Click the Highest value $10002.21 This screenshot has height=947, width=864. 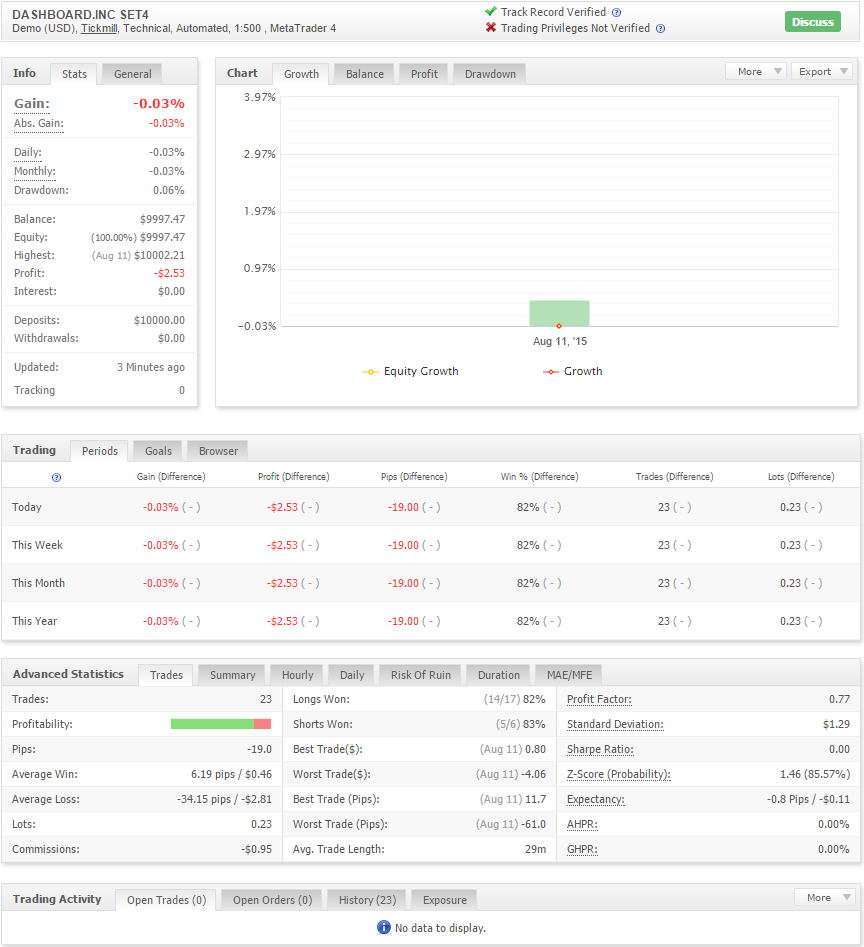click(x=159, y=255)
